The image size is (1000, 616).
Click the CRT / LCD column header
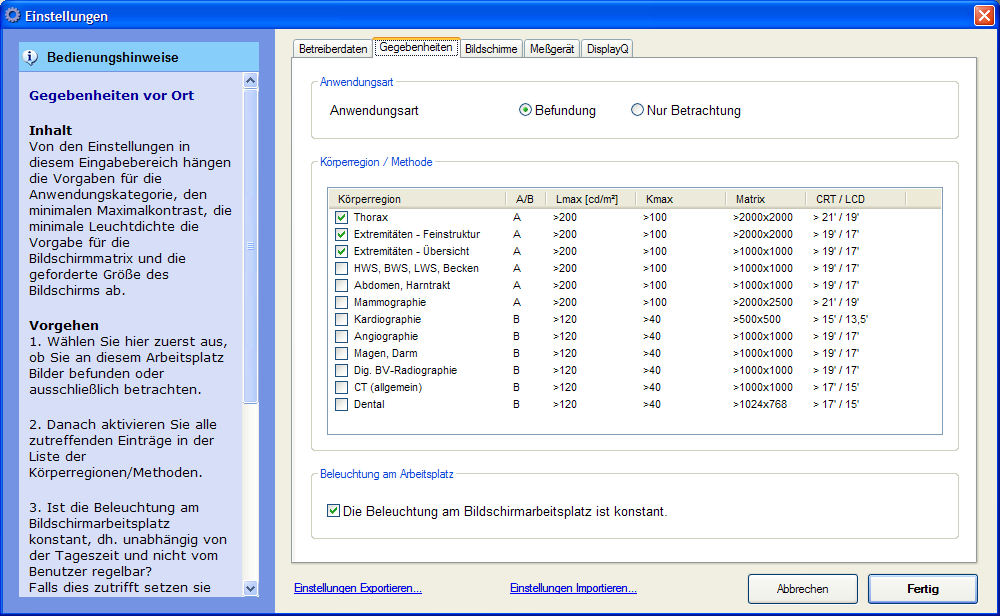pos(856,199)
